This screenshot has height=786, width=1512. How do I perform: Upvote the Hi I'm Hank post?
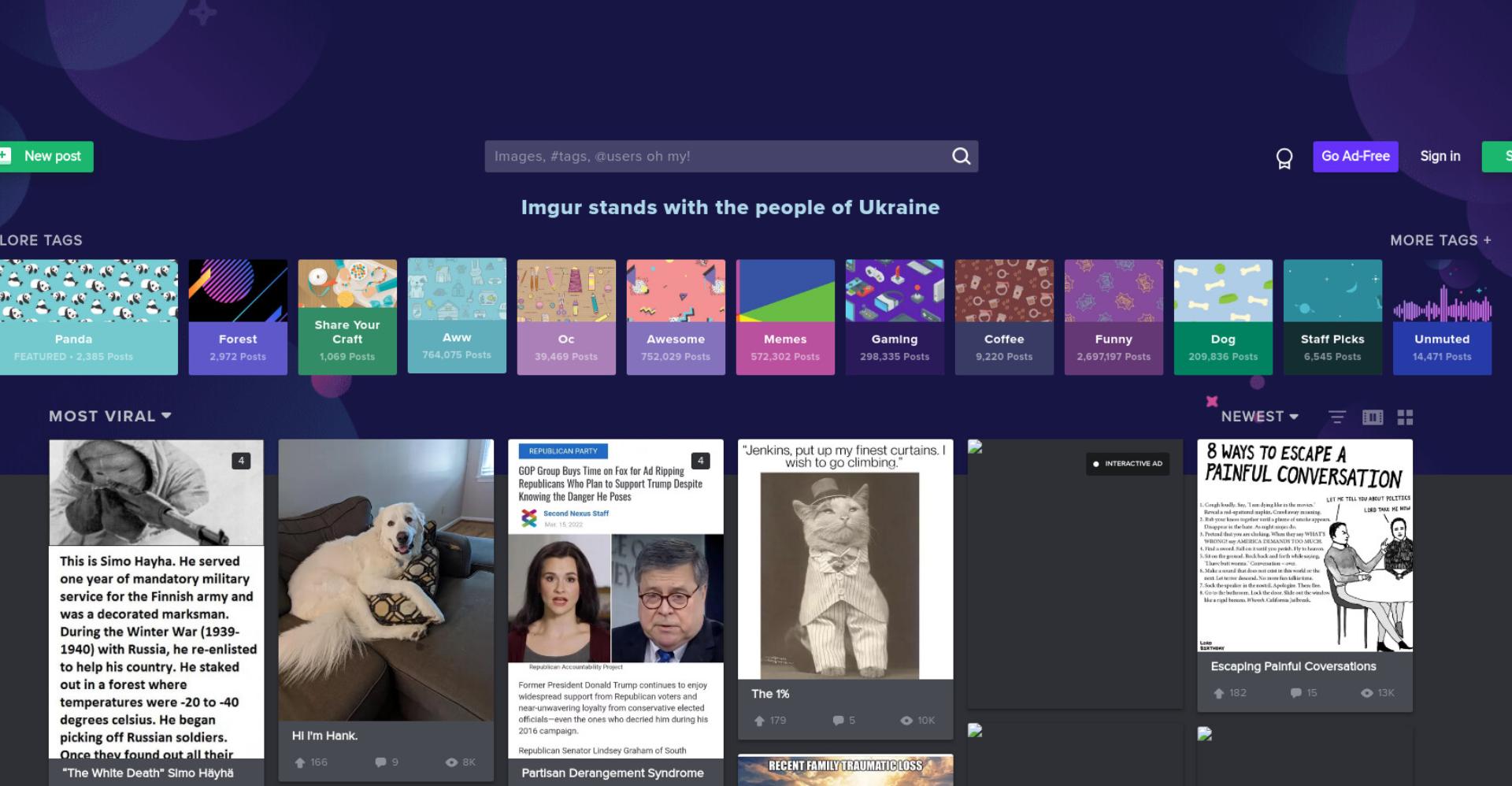point(300,762)
